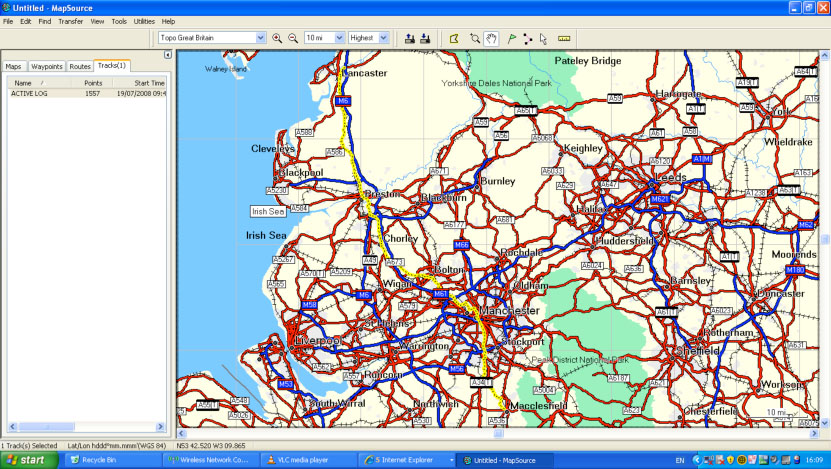Image resolution: width=831 pixels, height=469 pixels.
Task: Click the 19/07/2008 start time cell
Action: click(x=142, y=93)
